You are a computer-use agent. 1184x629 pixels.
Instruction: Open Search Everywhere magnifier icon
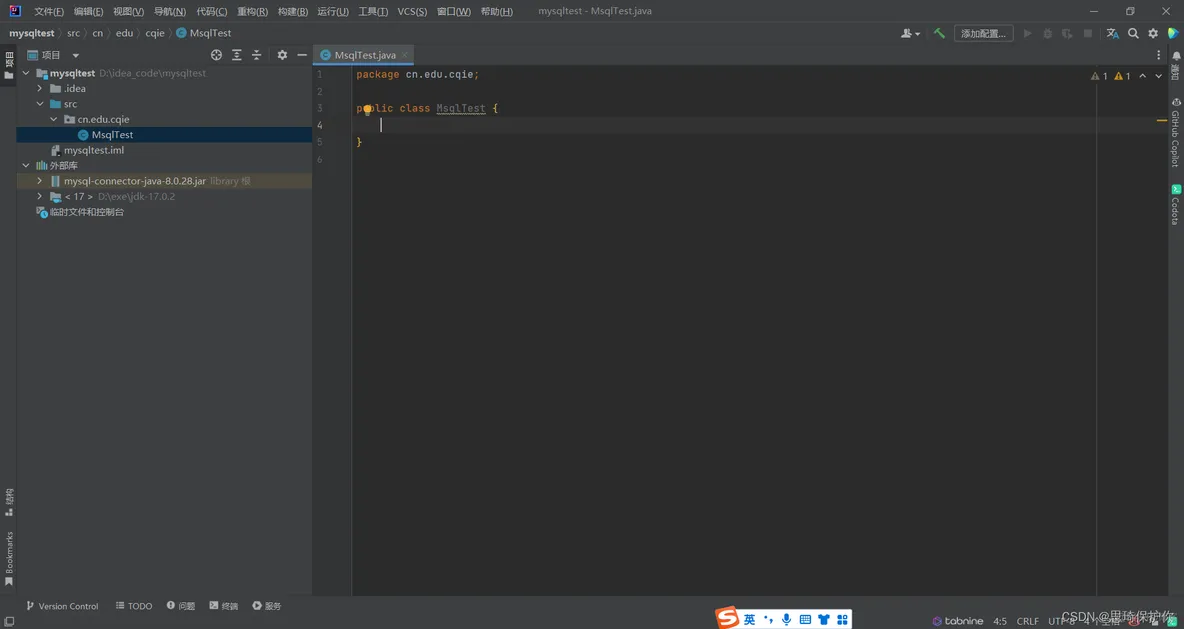click(1133, 33)
